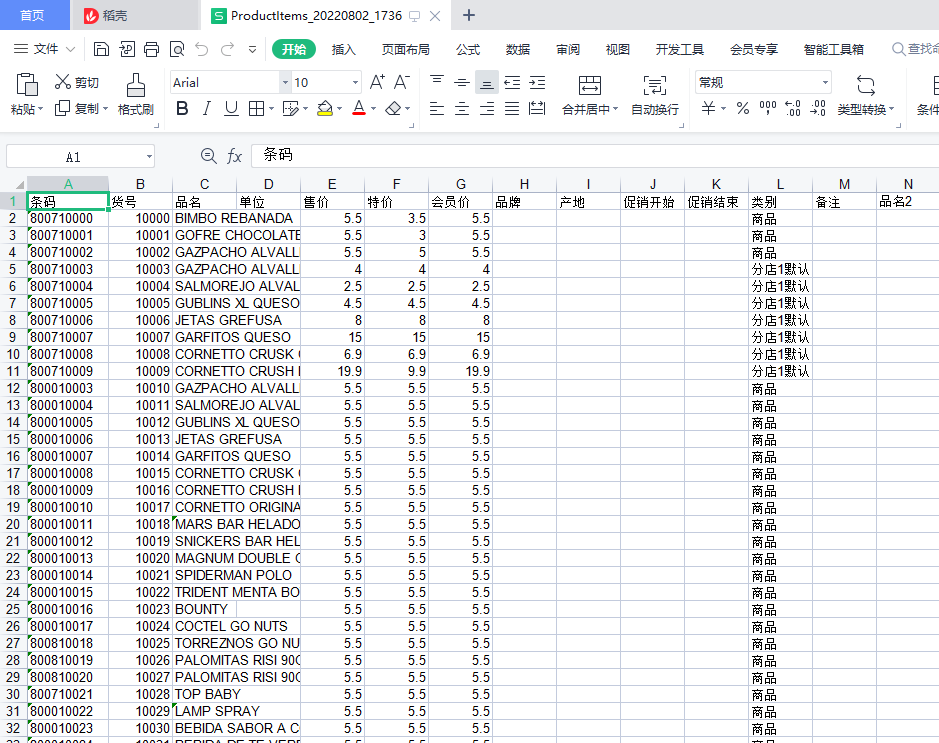The image size is (939, 743).
Task: Toggle Italic formatting
Action: tap(207, 108)
